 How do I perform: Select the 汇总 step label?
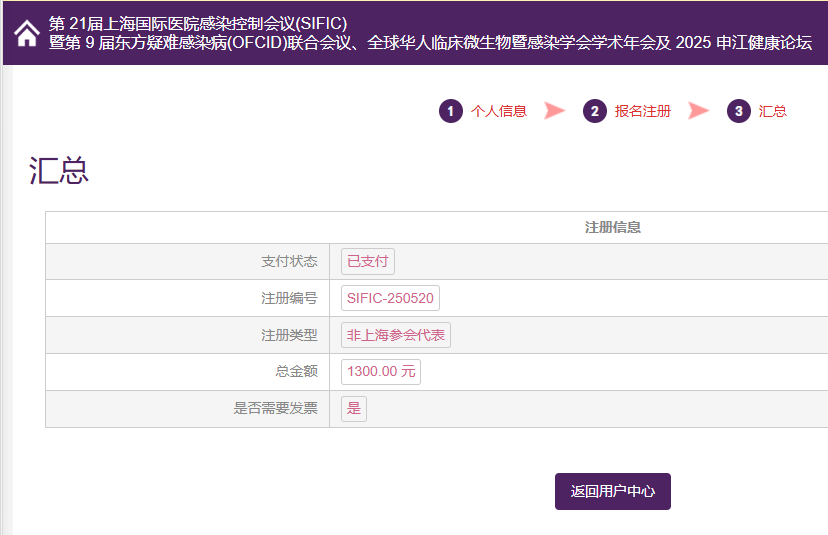click(773, 111)
